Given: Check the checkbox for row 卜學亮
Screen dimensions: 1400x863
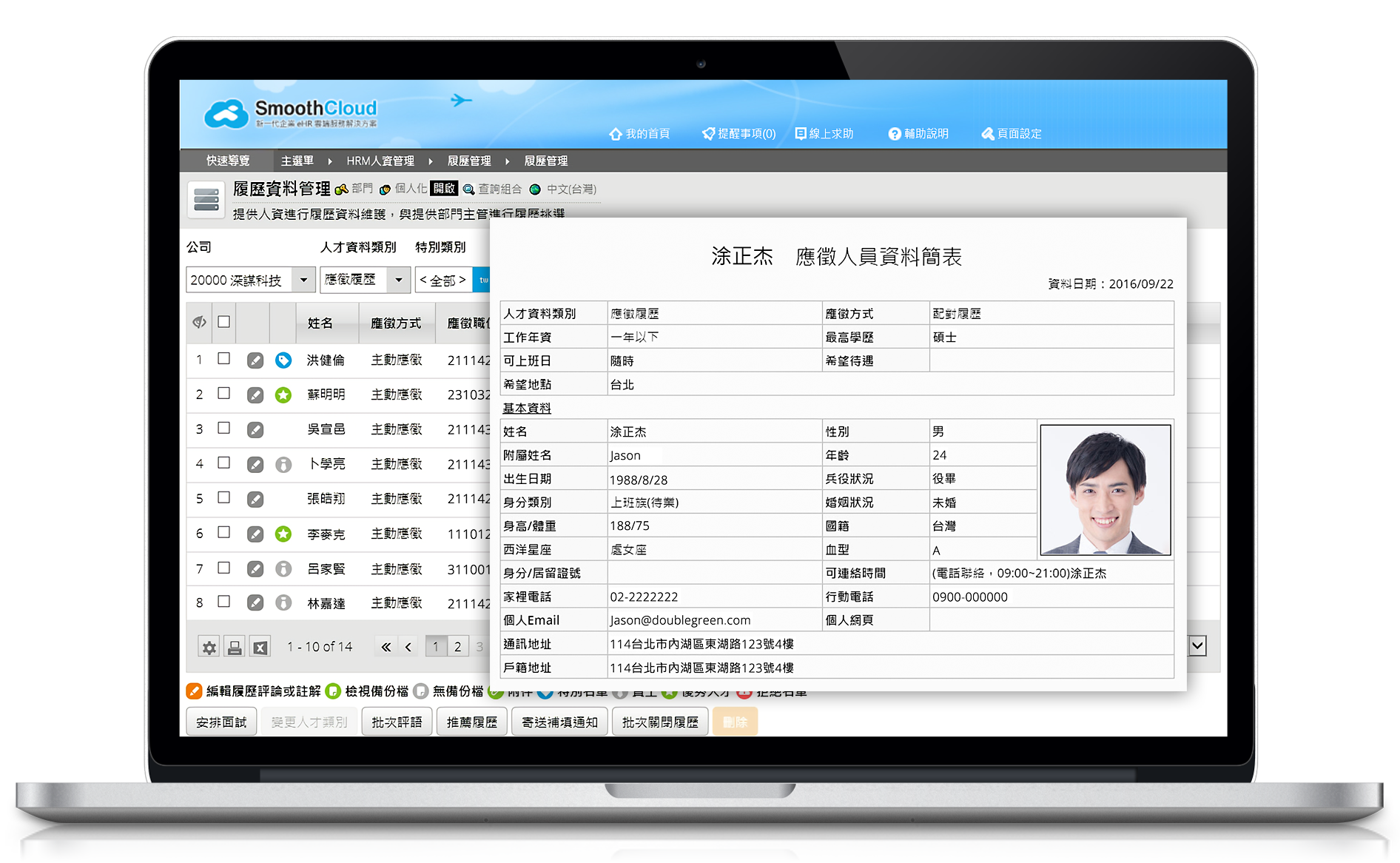Looking at the screenshot, I should [223, 463].
